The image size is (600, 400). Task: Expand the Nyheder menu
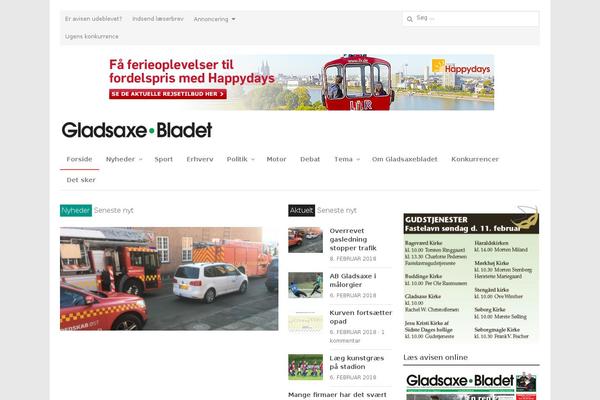pyautogui.click(x=124, y=159)
